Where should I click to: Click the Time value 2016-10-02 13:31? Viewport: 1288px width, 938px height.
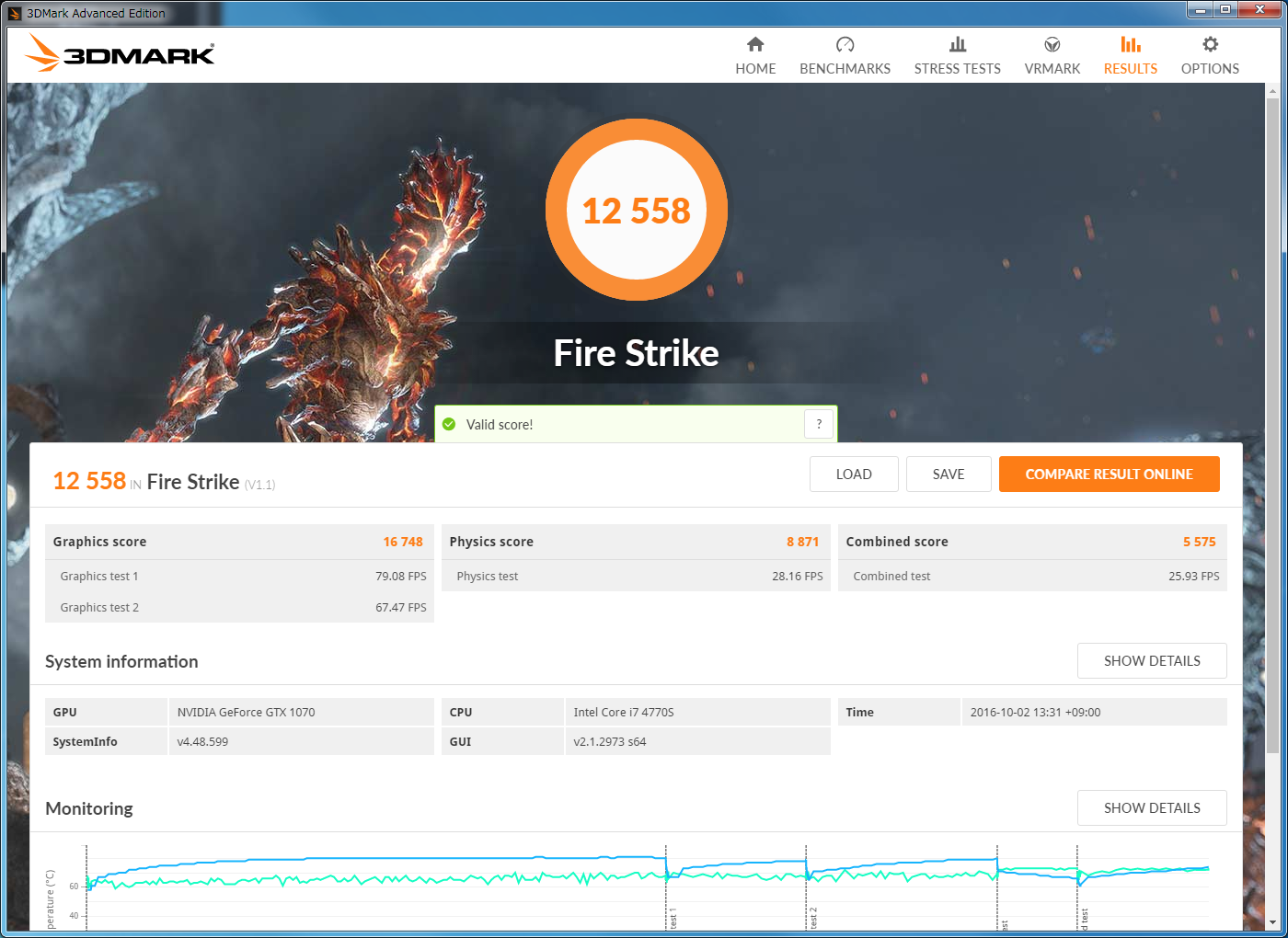tap(1035, 713)
